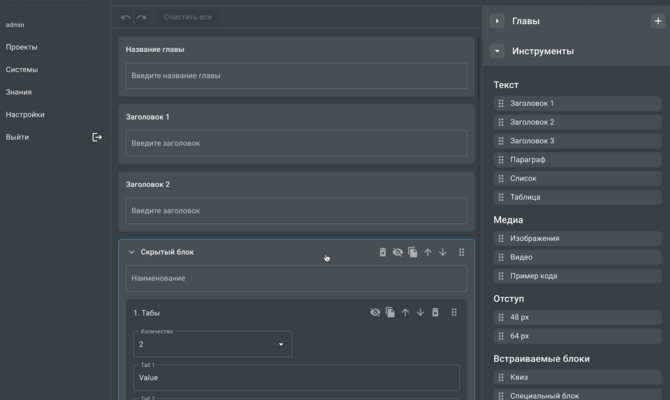Click the drag handle of Табы block
The height and width of the screenshot is (400, 670).
(454, 312)
